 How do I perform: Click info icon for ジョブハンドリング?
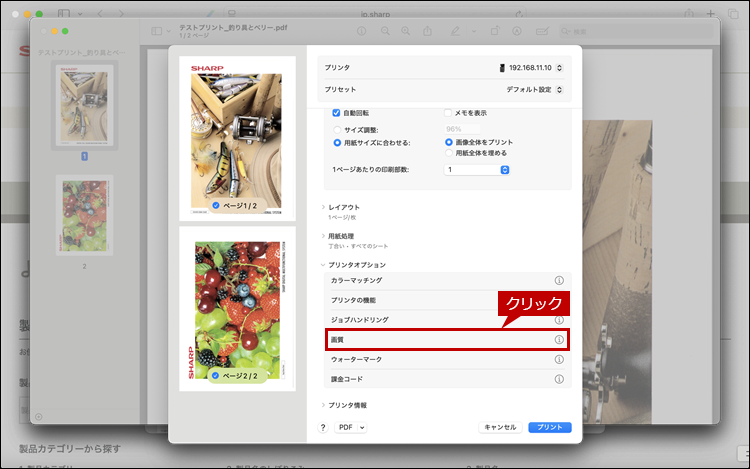pyautogui.click(x=559, y=320)
